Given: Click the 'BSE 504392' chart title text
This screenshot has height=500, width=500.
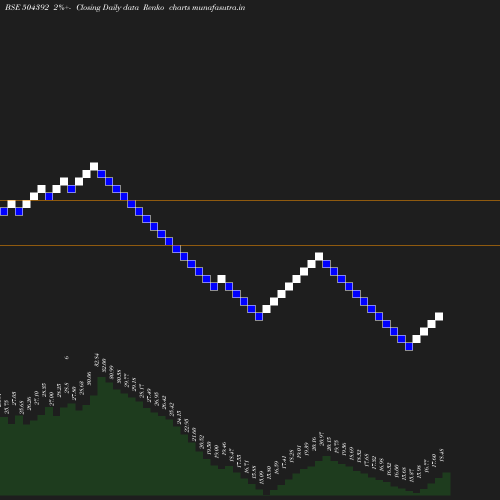Looking at the screenshot, I should [x=27, y=7].
